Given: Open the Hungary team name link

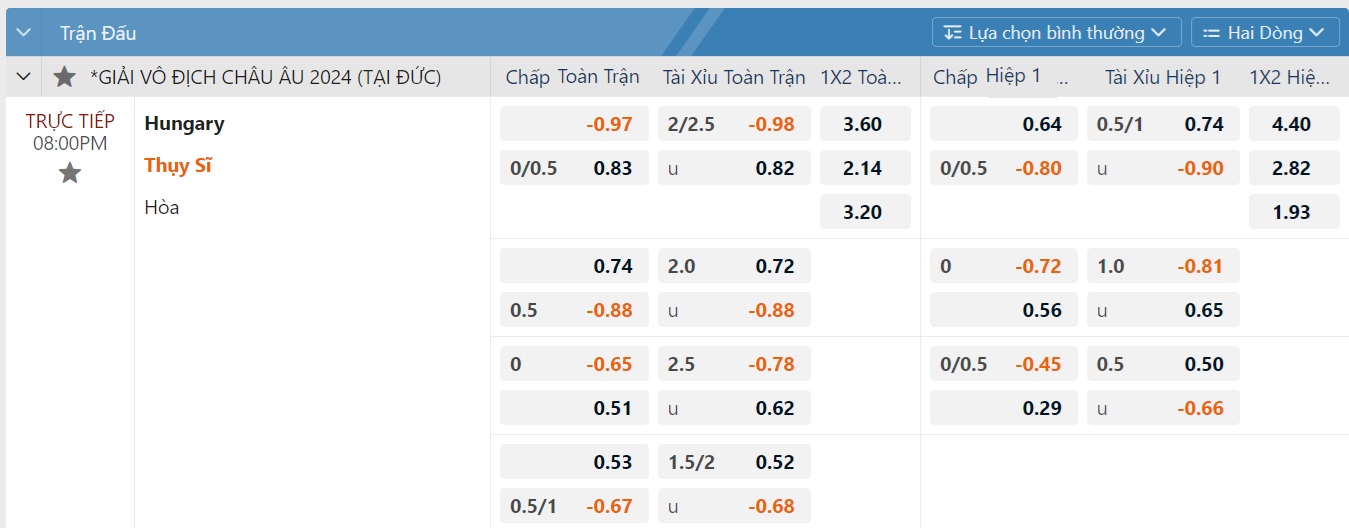Looking at the screenshot, I should (x=184, y=124).
